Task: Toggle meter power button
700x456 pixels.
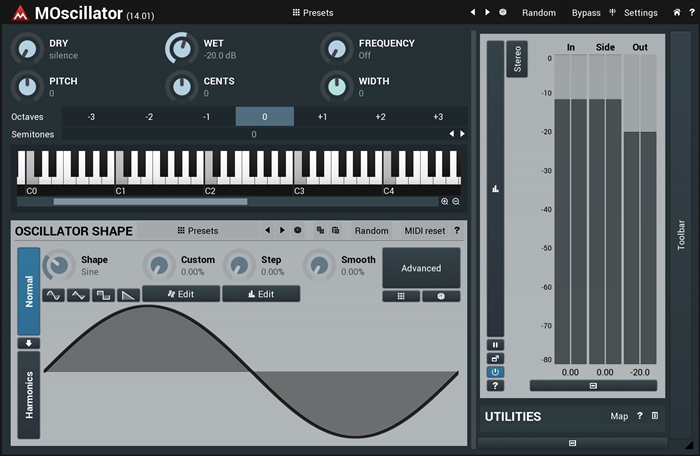Action: [x=495, y=372]
